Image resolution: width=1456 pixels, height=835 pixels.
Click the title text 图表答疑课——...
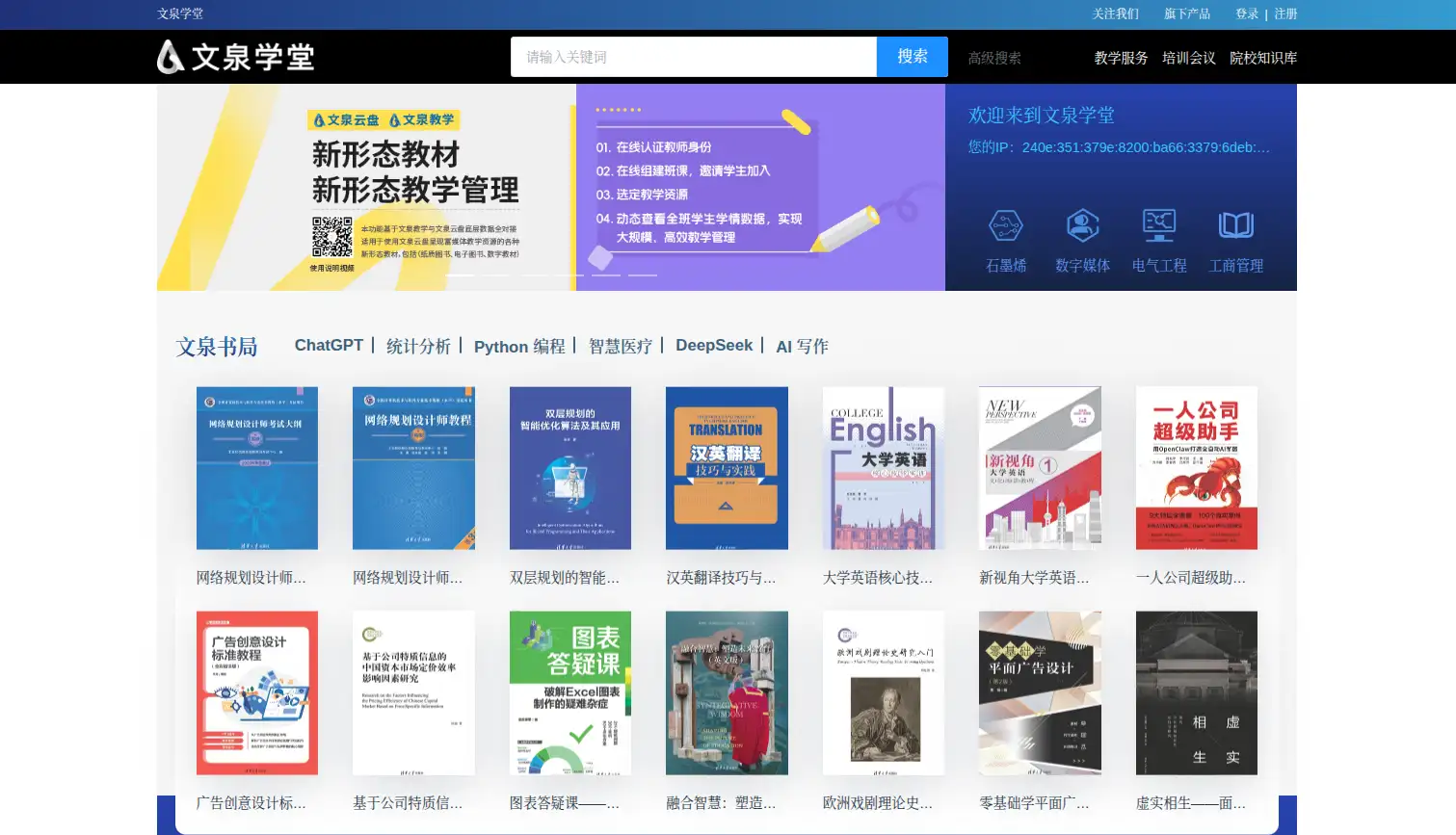coord(564,803)
